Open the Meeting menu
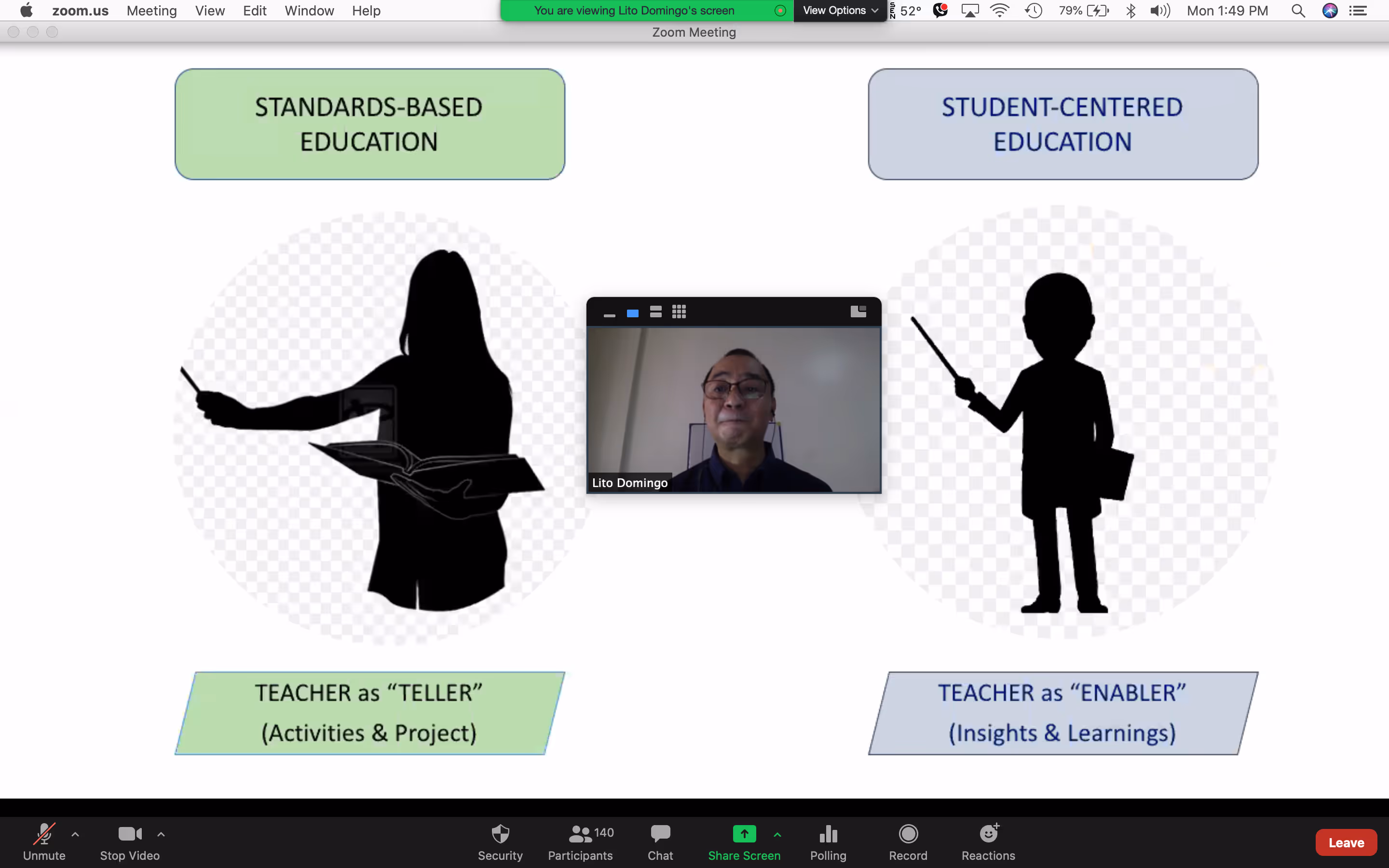 [x=151, y=10]
